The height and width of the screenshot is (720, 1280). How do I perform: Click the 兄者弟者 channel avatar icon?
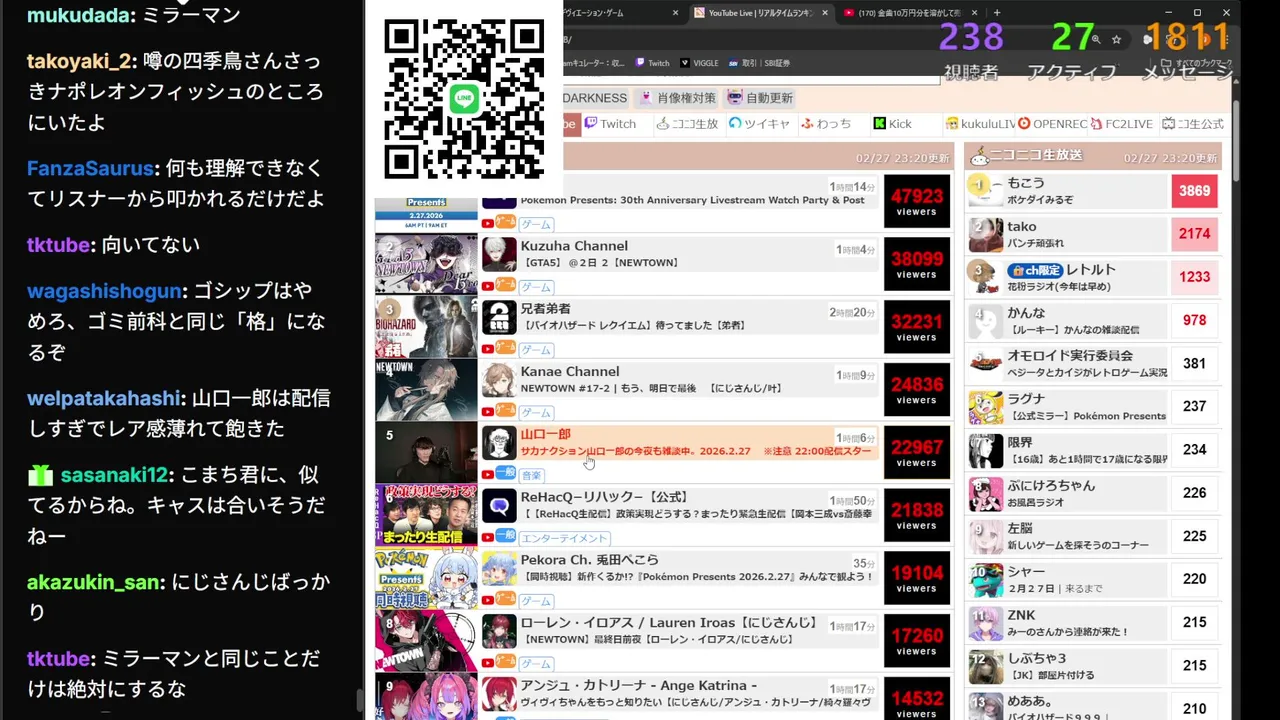coord(499,317)
